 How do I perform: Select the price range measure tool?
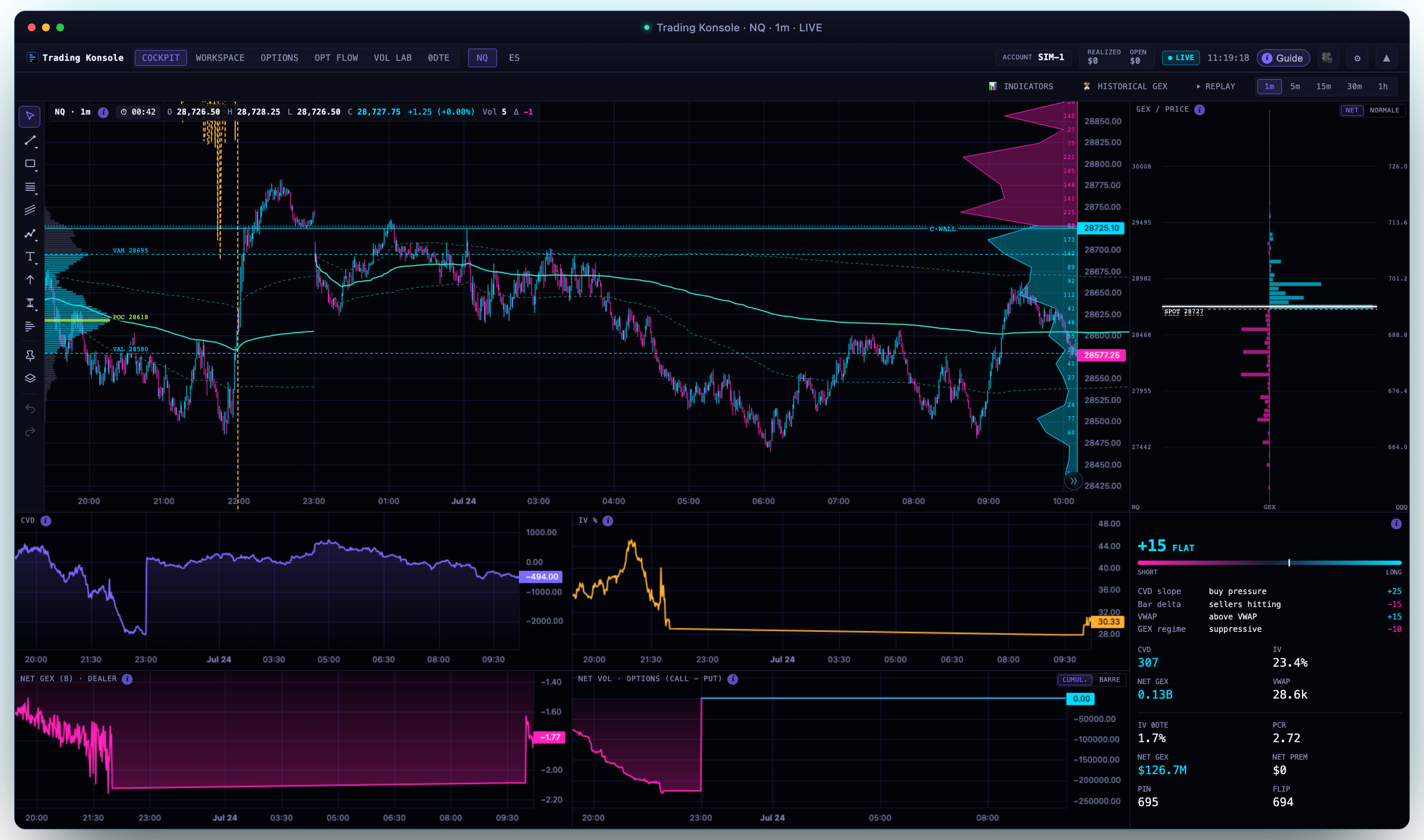click(x=30, y=303)
